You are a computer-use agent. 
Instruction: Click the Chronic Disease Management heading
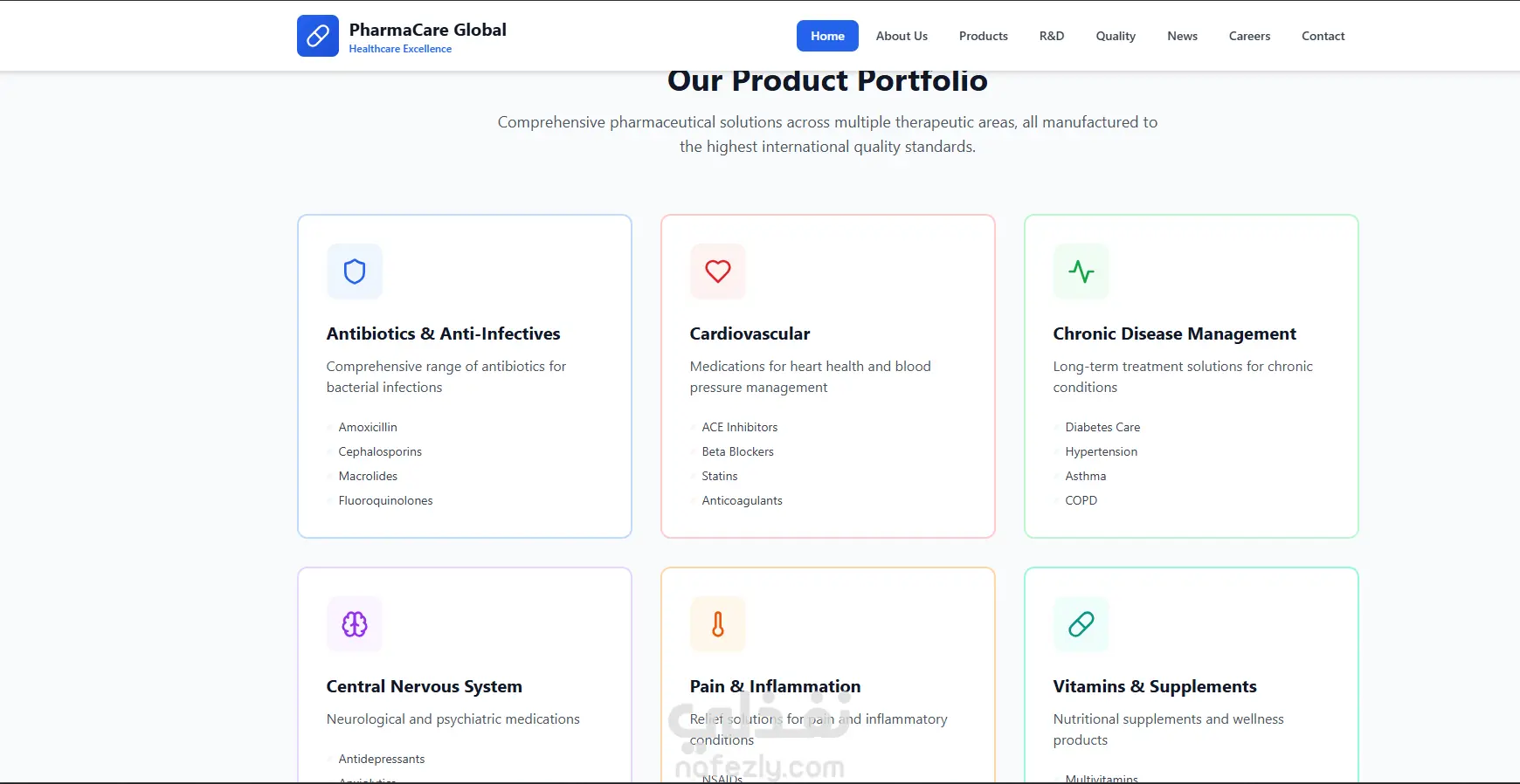tap(1174, 334)
